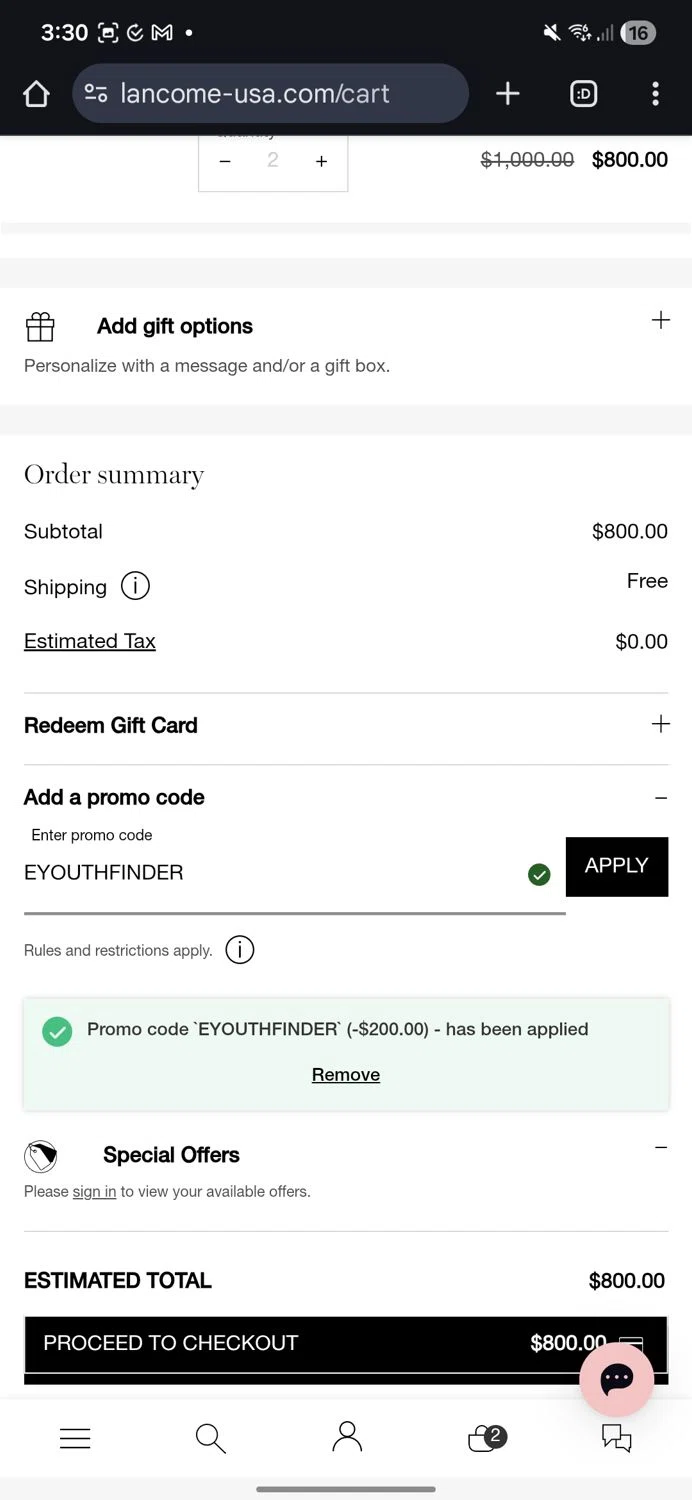Remove the applied promo code
692x1500 pixels.
346,1075
